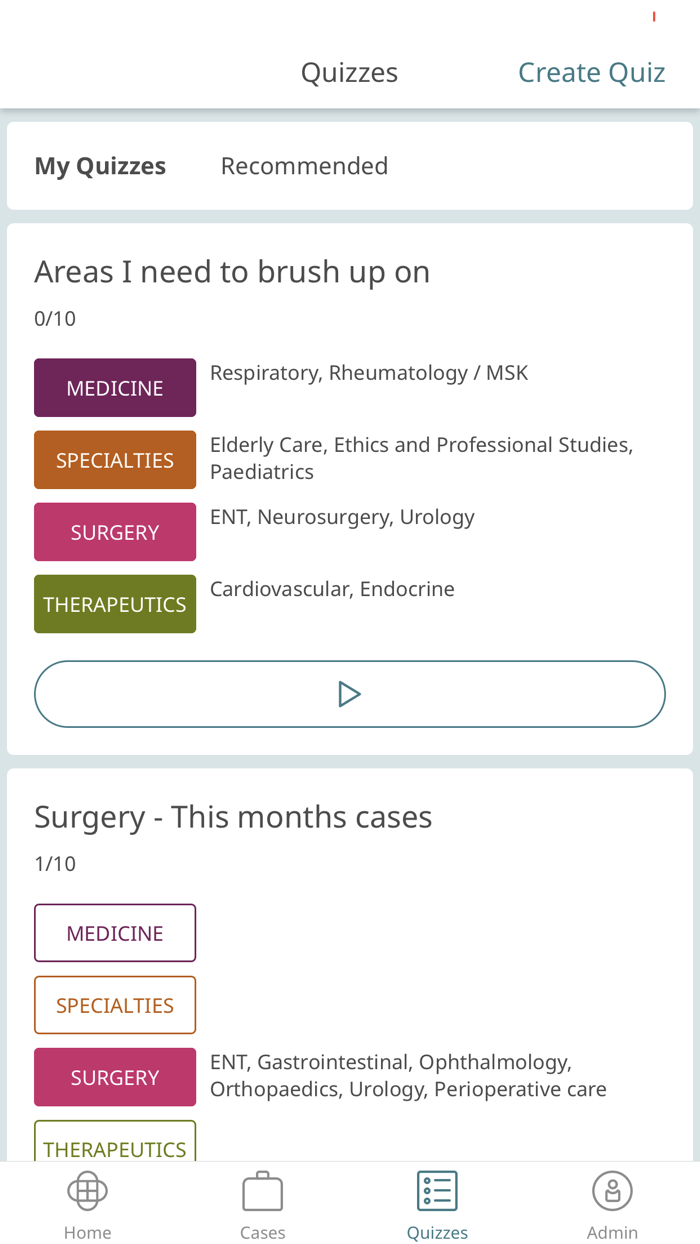The width and height of the screenshot is (700, 1244).
Task: Enable THERAPEUTICS in Surgery monthly cases quiz
Action: [x=115, y=1143]
